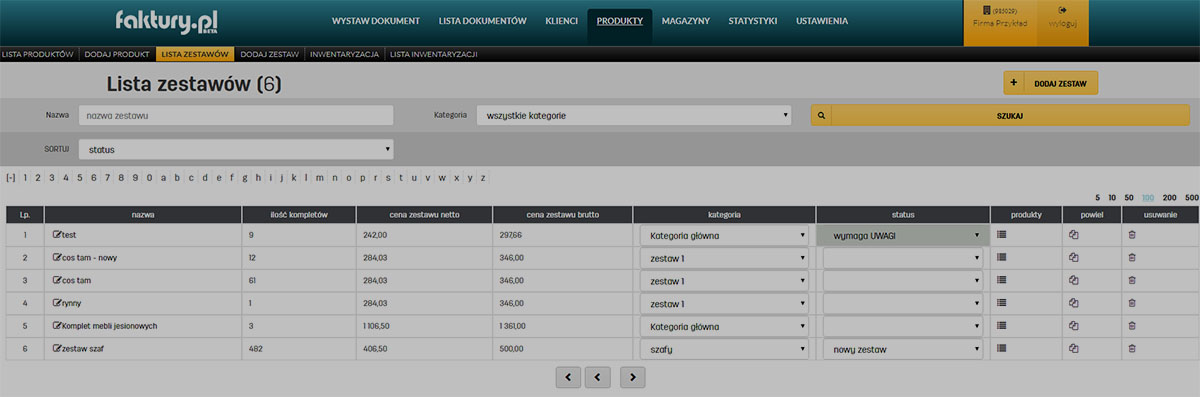
Task: Go to first page arrow button
Action: click(x=567, y=377)
